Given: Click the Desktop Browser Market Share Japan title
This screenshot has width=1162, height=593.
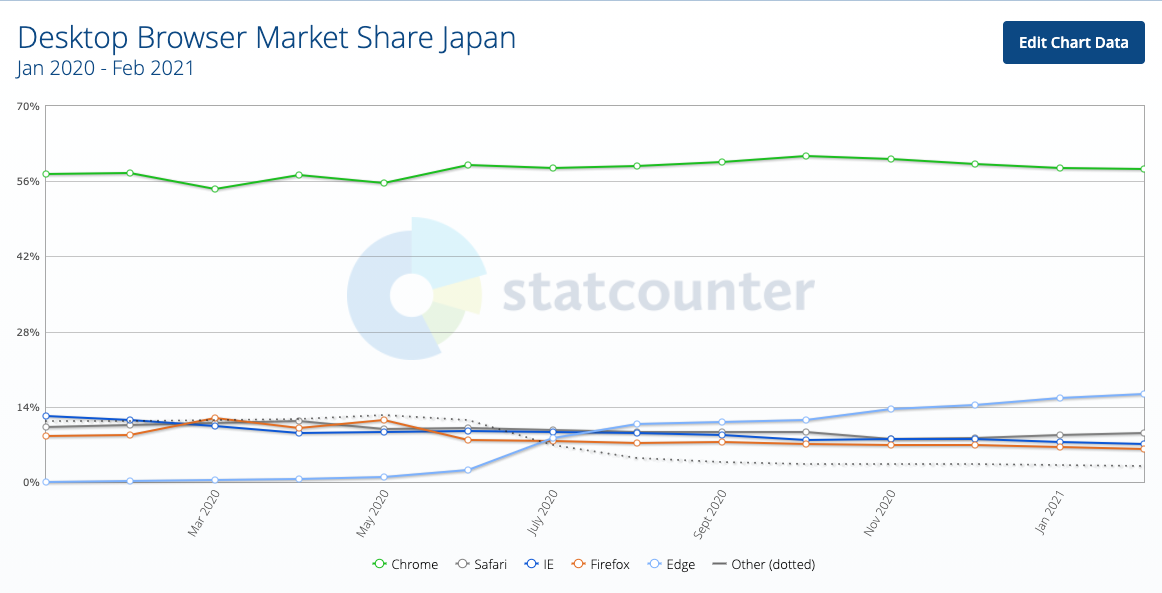Looking at the screenshot, I should coord(267,38).
